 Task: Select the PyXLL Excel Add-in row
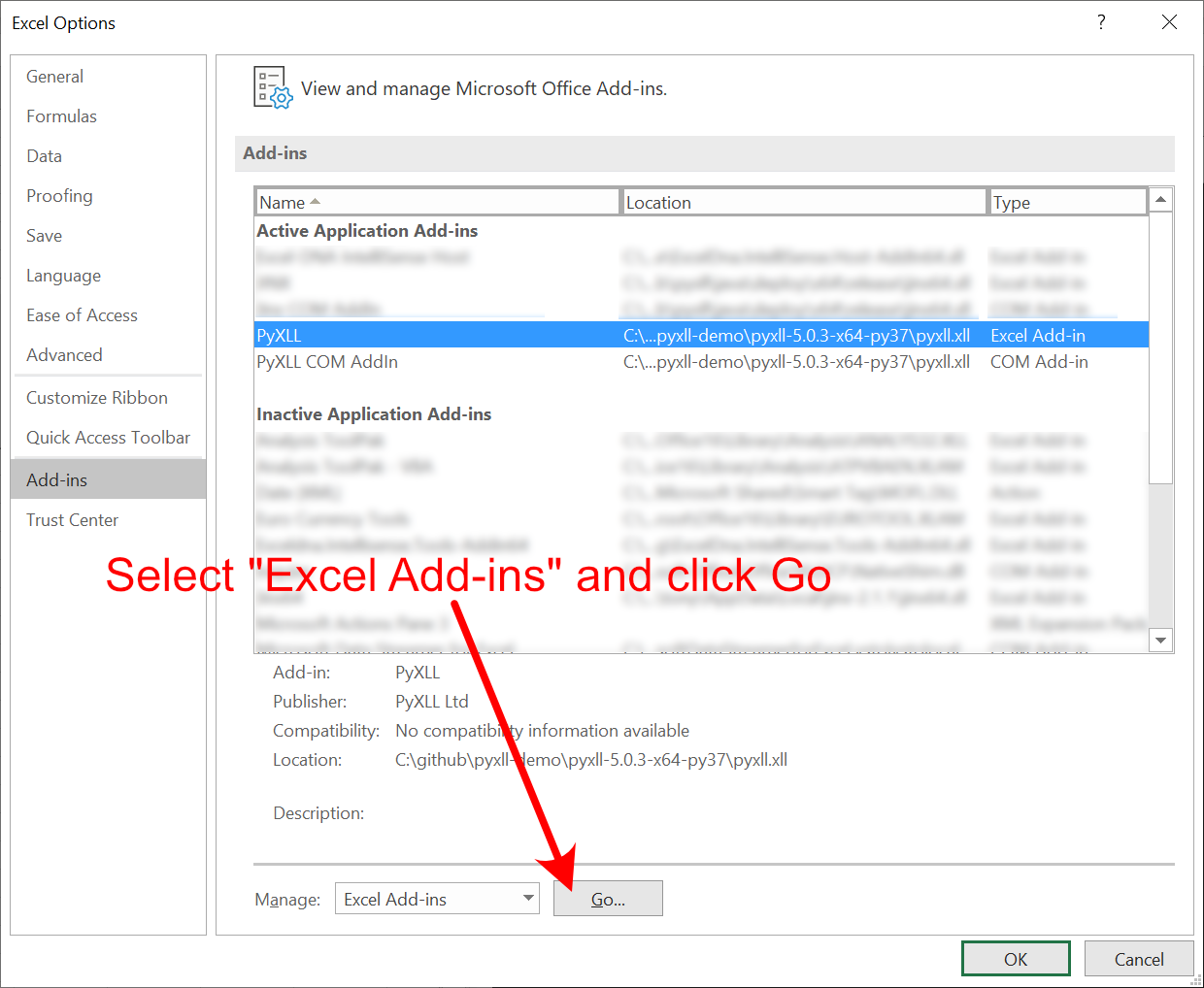(701, 336)
